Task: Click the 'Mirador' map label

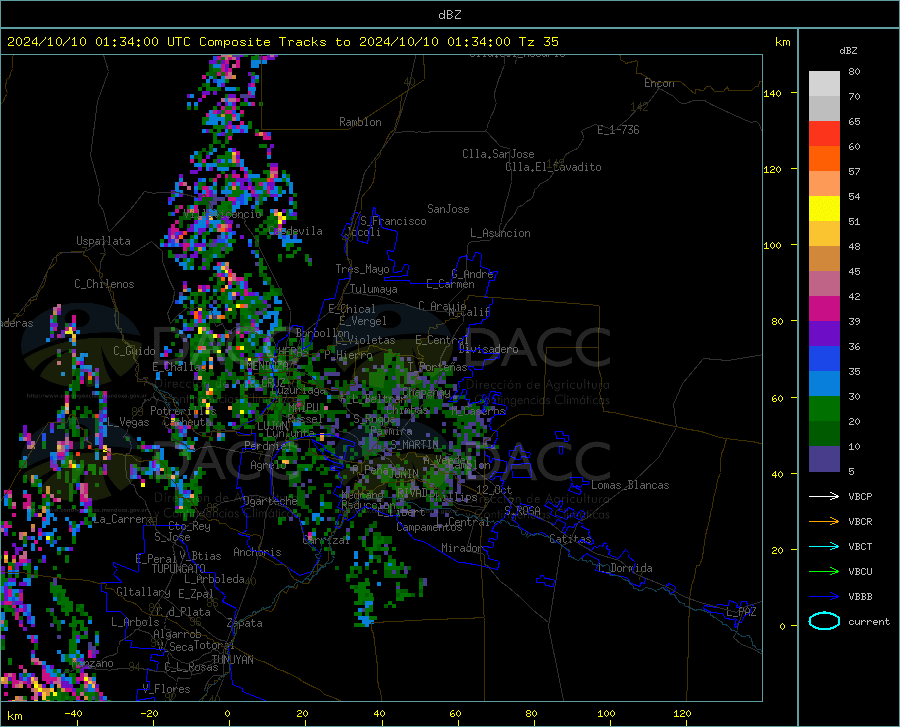Action: point(462,548)
